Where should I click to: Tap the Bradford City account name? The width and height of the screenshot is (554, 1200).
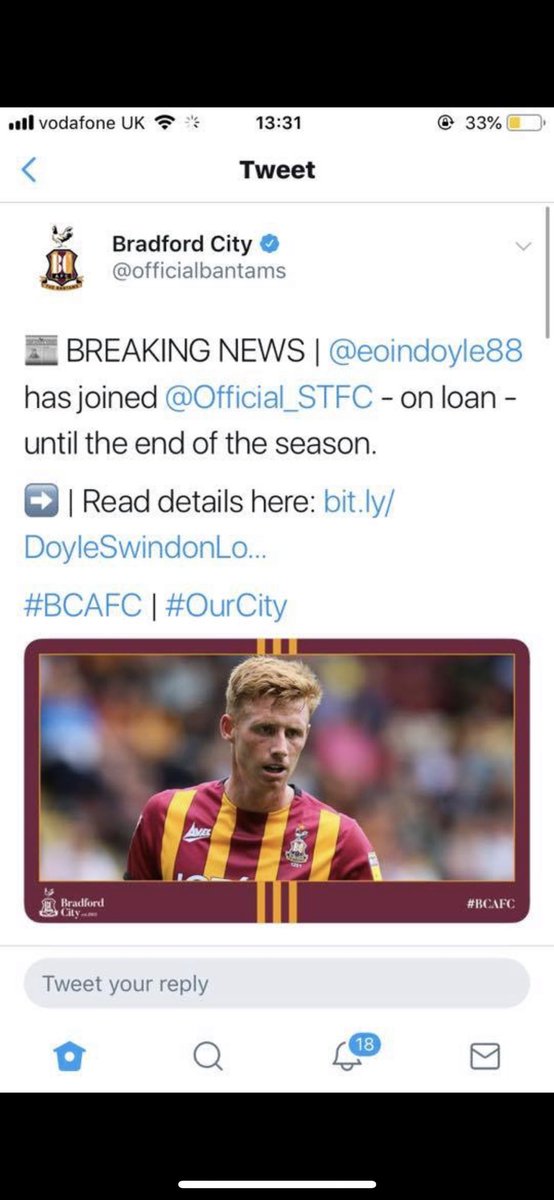[x=182, y=243]
